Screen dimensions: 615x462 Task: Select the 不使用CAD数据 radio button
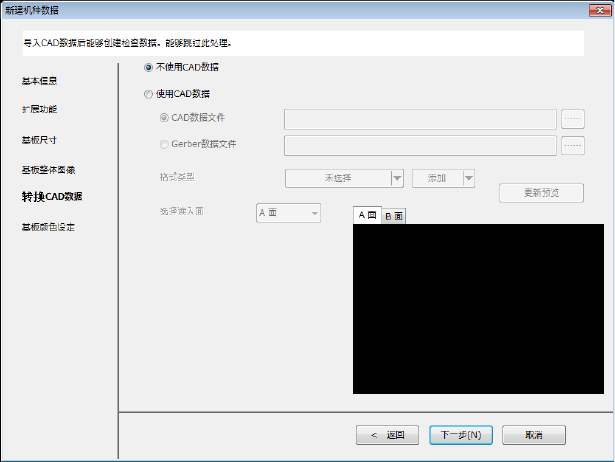(148, 67)
